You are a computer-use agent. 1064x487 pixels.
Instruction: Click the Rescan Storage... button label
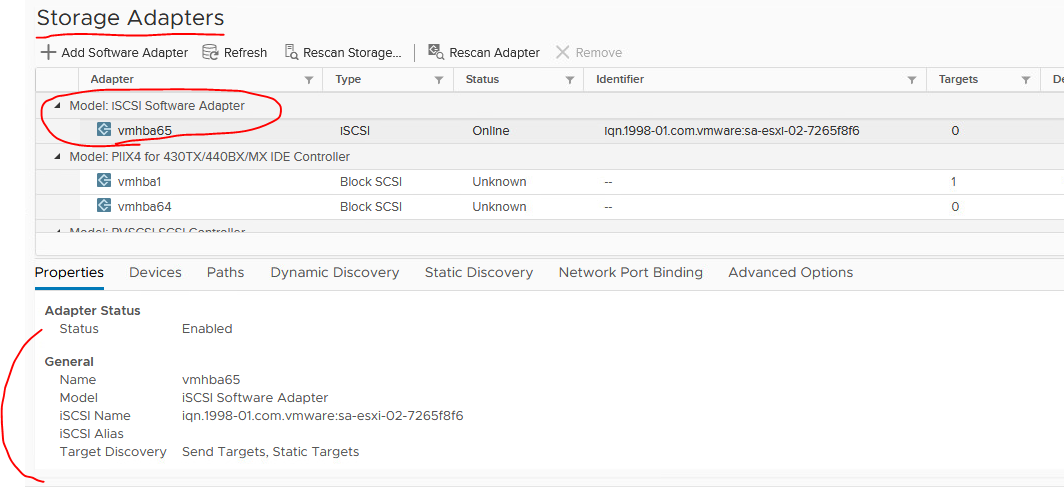pos(353,52)
